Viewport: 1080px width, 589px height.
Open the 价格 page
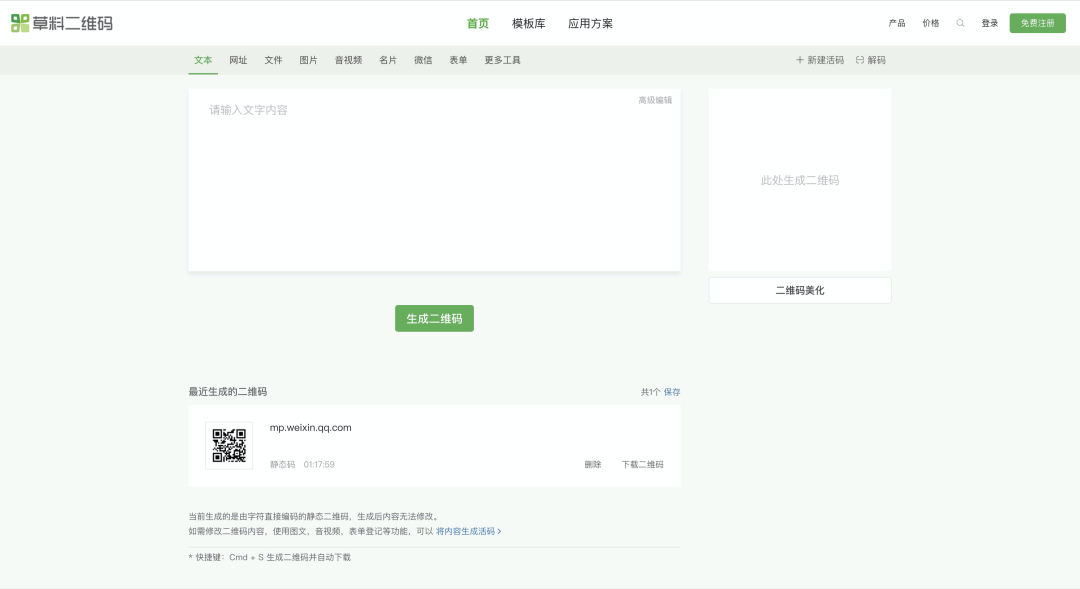coord(931,23)
